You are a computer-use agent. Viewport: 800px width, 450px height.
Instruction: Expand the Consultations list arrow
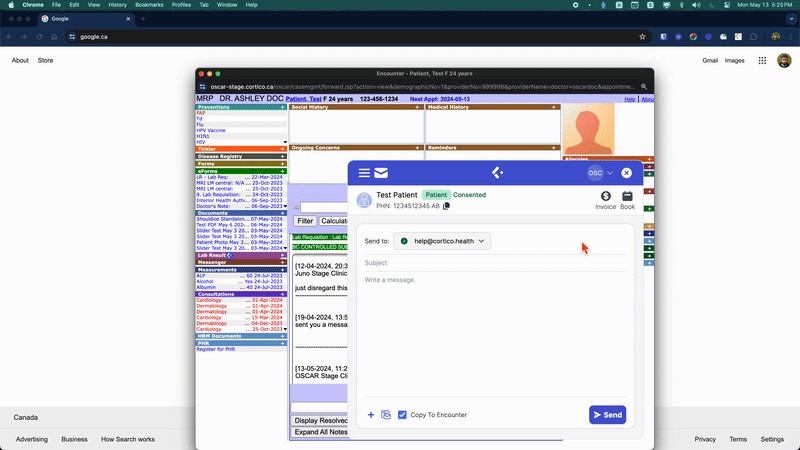(285, 330)
